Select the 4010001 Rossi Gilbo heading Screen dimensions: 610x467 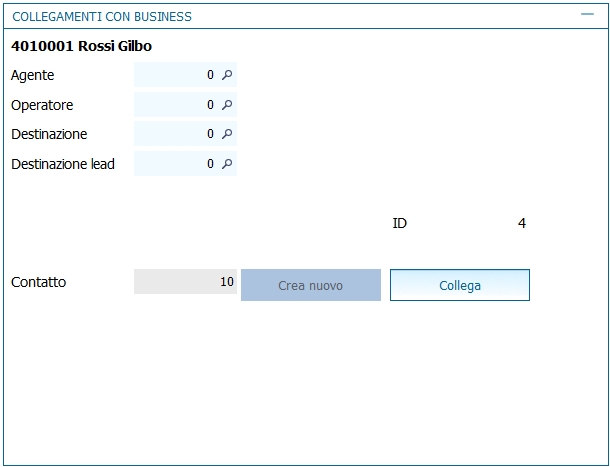(82, 46)
